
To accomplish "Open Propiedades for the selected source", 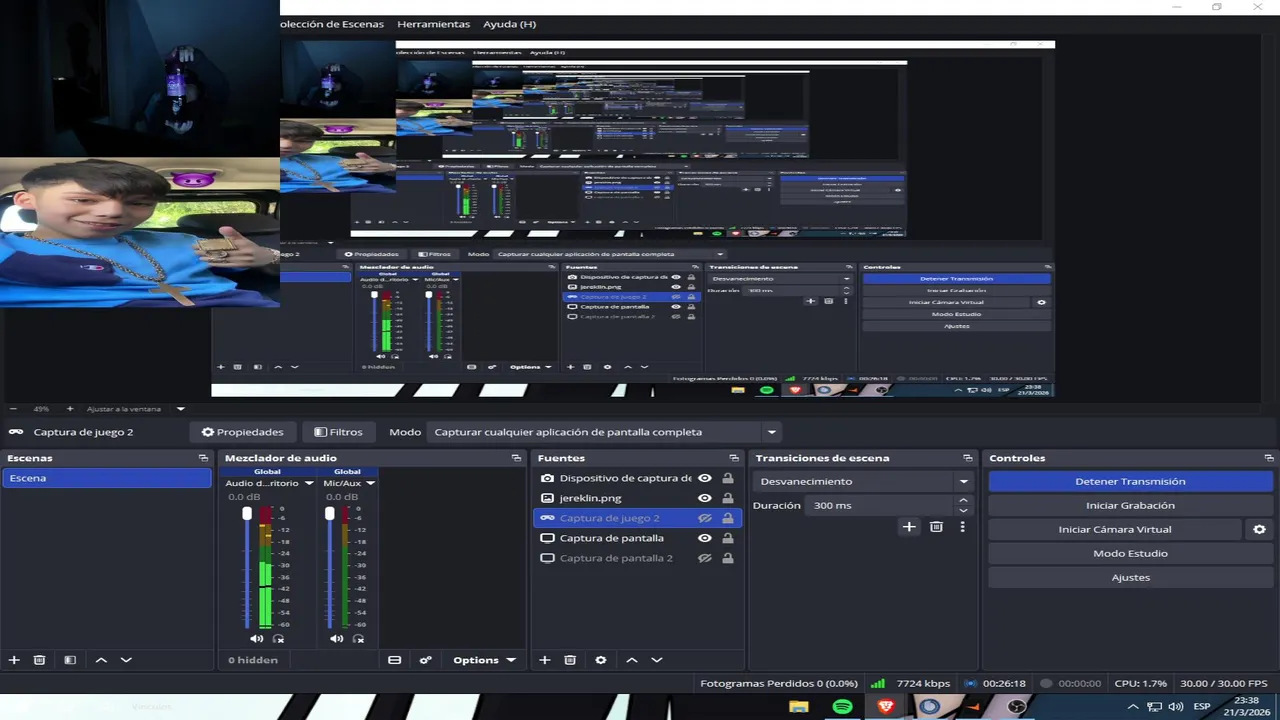I will point(243,432).
